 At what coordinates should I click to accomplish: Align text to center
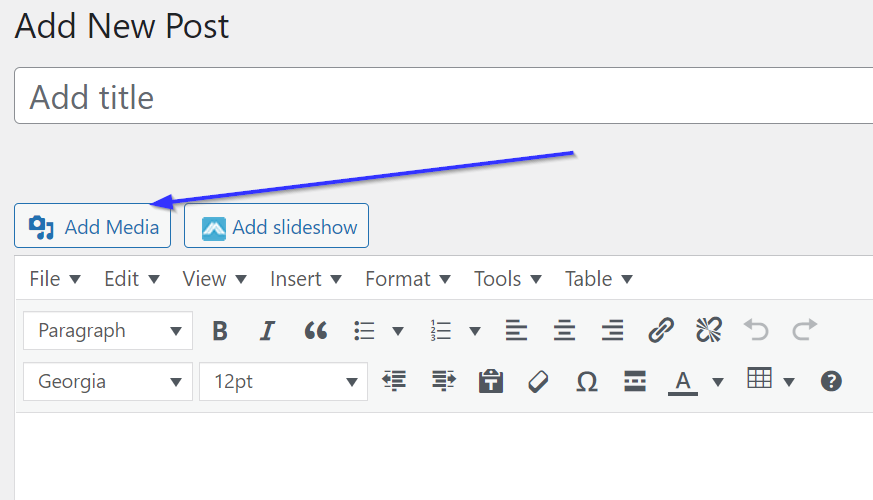tap(565, 331)
